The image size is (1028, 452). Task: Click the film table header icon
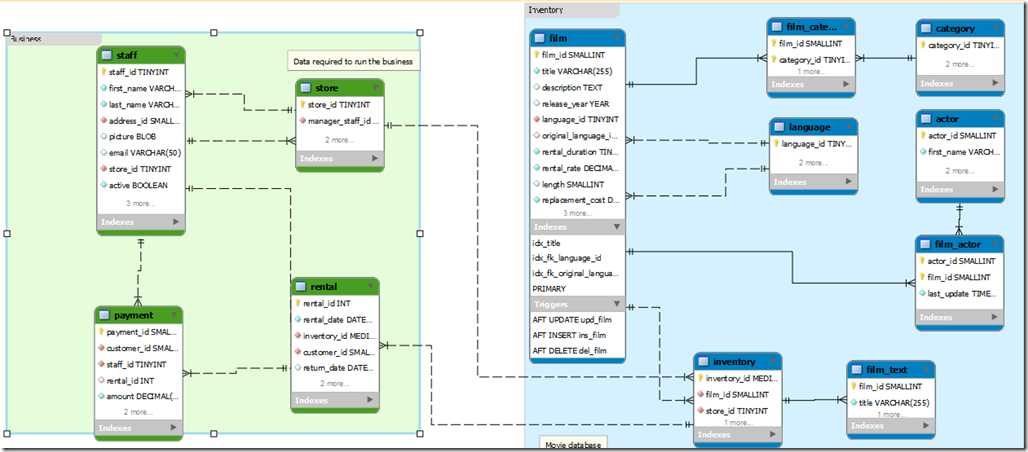(x=540, y=38)
